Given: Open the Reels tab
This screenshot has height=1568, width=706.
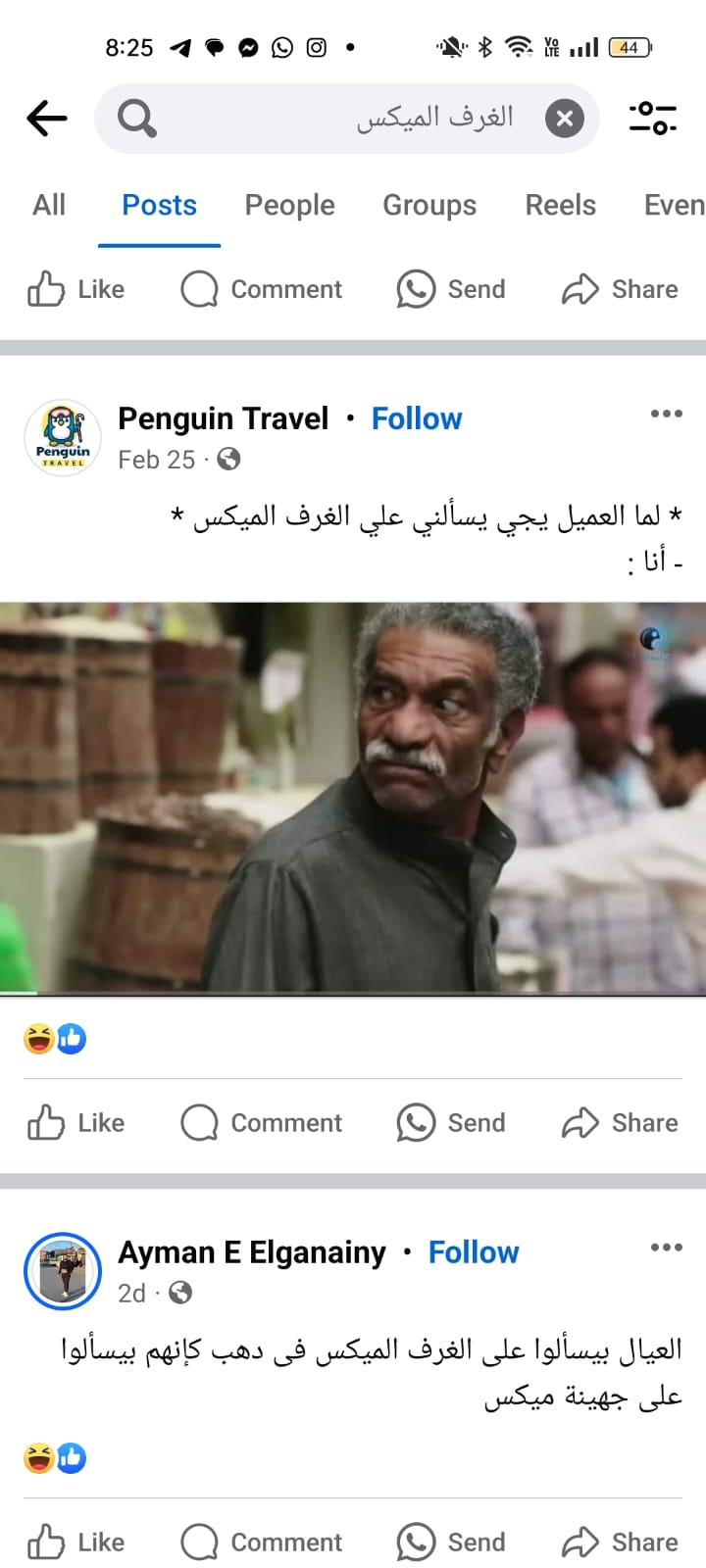Looking at the screenshot, I should tap(560, 205).
